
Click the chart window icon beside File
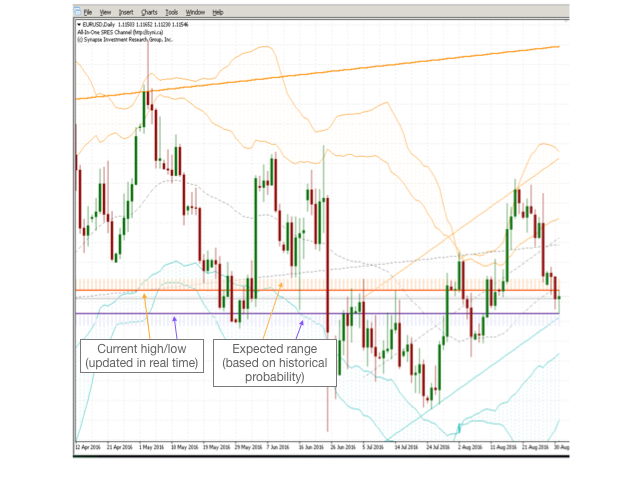(x=78, y=12)
